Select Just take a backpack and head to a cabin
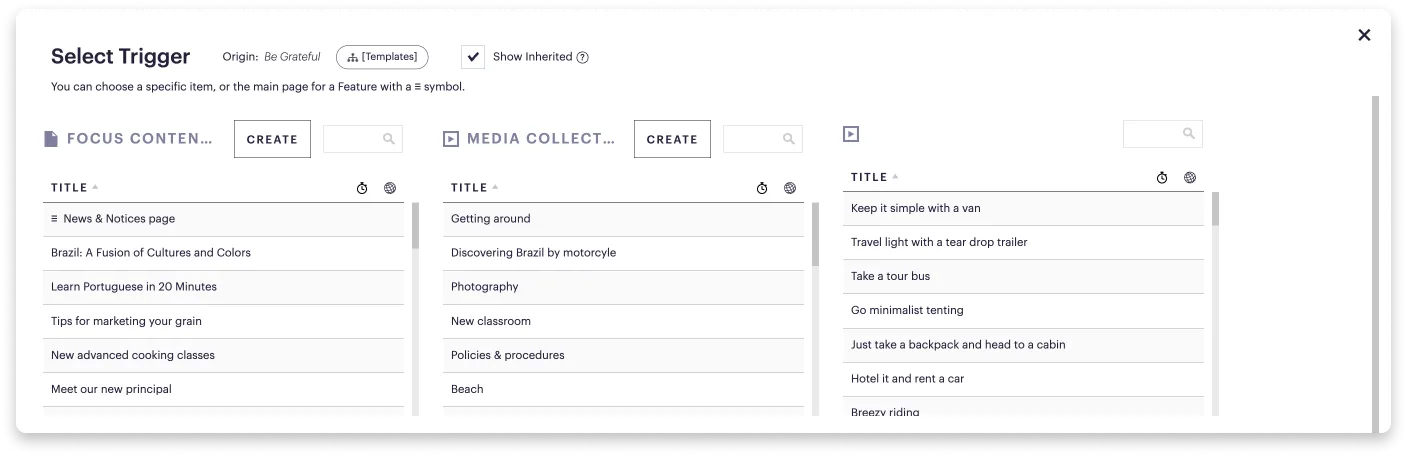The image size is (1407, 456). coord(1023,345)
